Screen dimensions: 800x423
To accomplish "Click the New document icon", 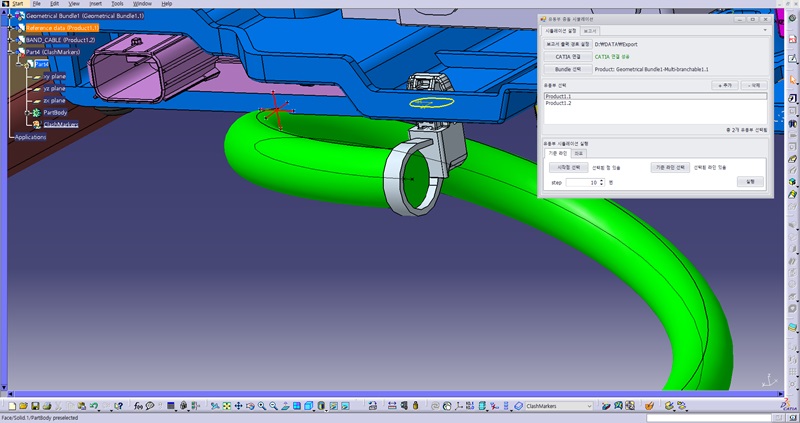I will [x=11, y=406].
